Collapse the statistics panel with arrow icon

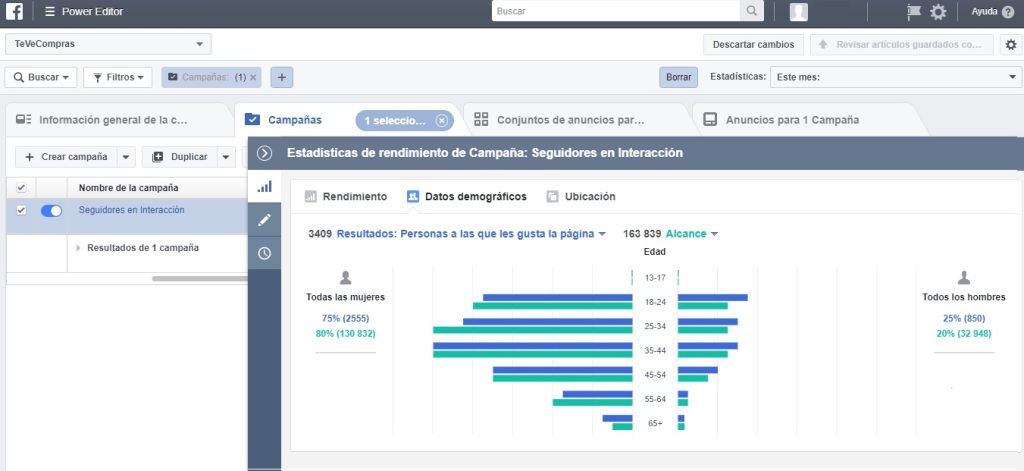coord(264,153)
